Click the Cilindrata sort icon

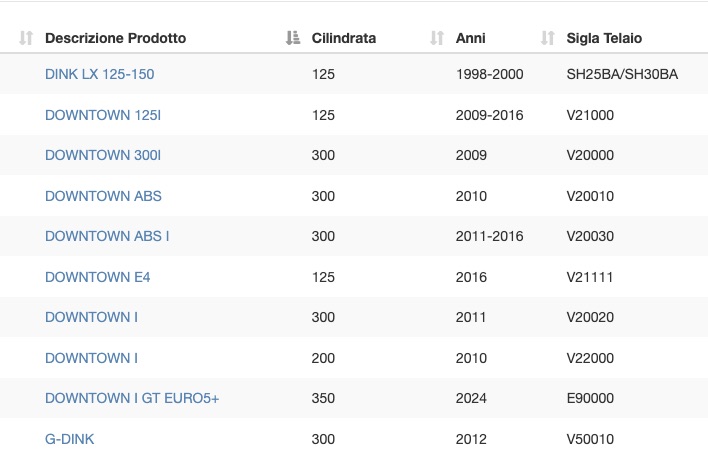pos(293,38)
